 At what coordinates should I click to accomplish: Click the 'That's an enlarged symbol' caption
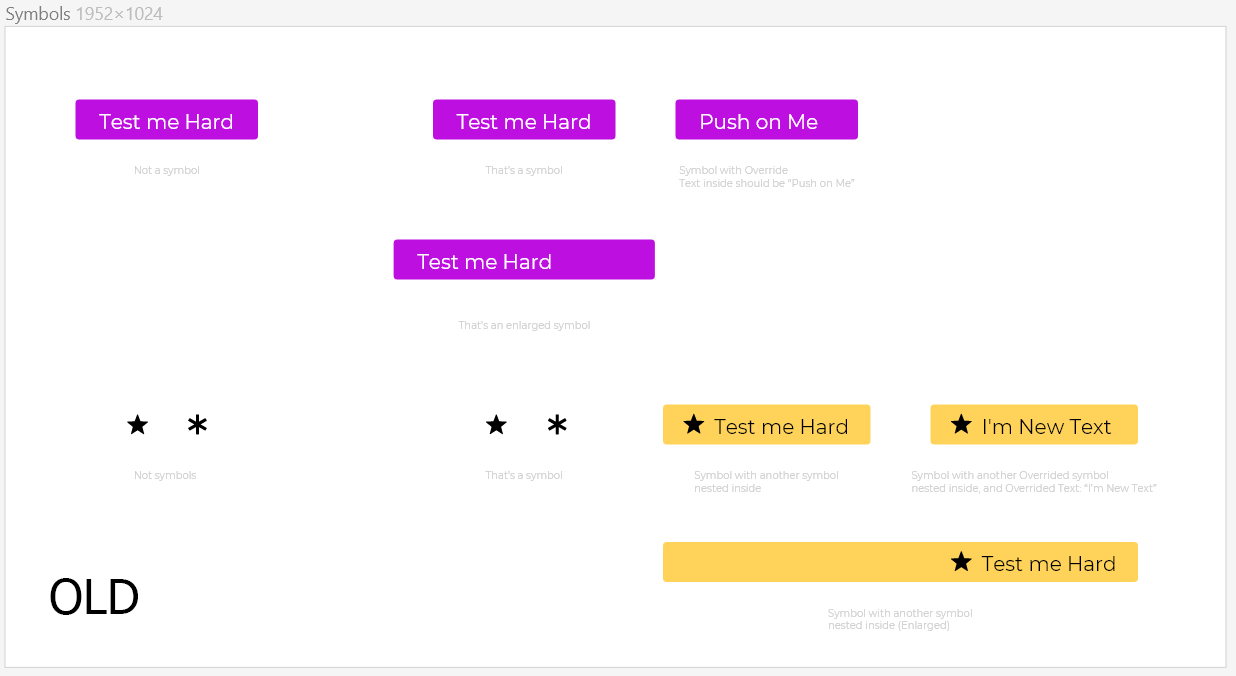(524, 326)
